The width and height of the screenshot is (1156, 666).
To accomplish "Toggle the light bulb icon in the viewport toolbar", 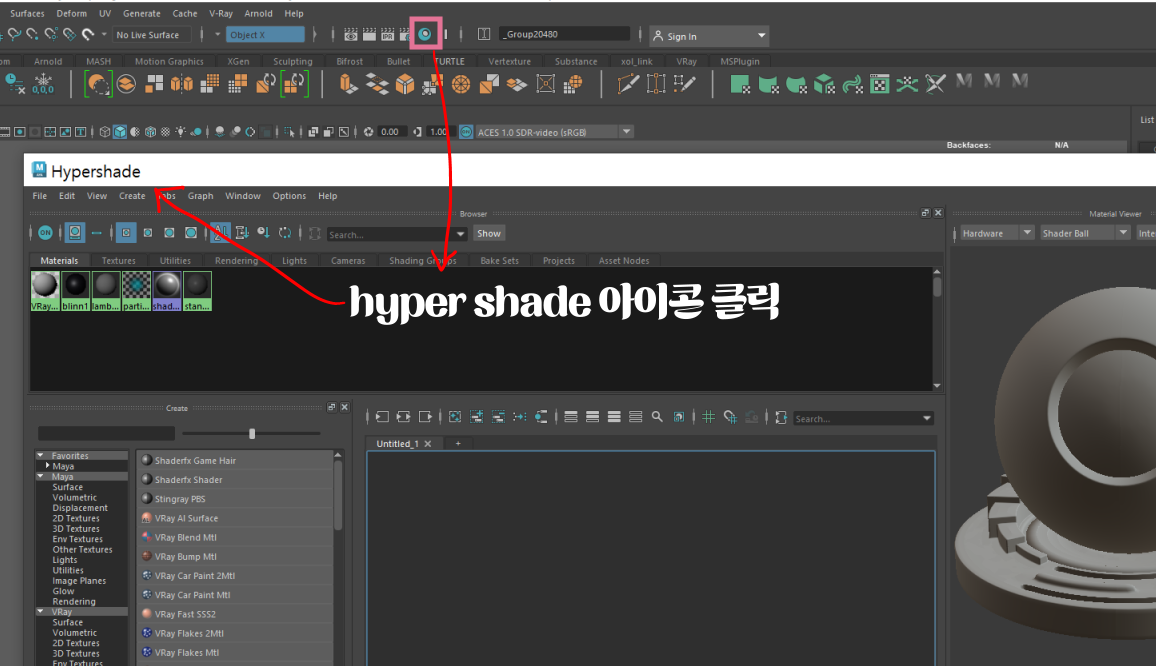I will click(x=180, y=132).
